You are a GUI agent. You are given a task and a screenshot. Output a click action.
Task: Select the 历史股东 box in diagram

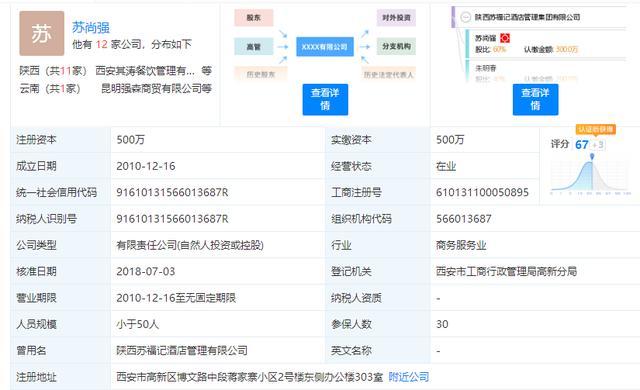(x=261, y=75)
